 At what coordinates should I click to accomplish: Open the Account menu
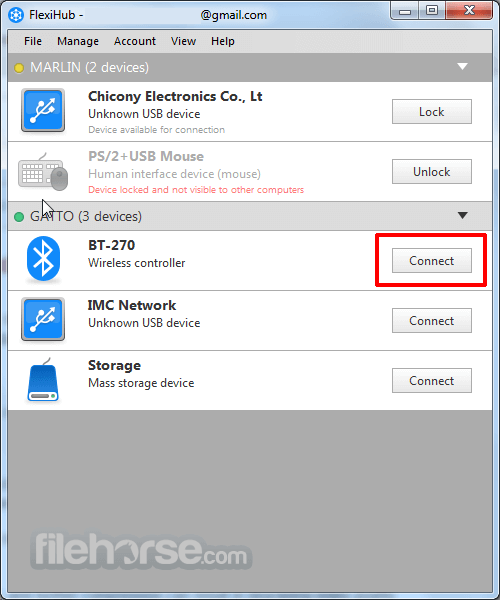coord(135,41)
